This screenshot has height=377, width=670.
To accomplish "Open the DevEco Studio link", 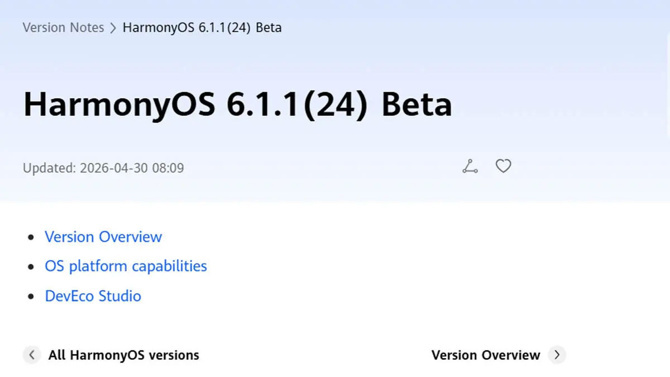I will click(x=93, y=296).
